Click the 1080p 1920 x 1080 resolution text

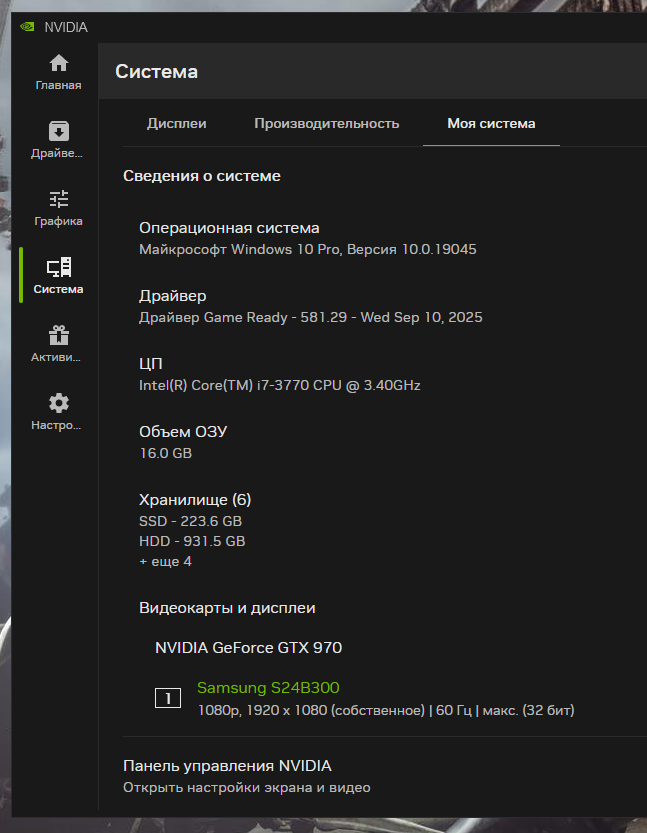pyautogui.click(x=386, y=710)
